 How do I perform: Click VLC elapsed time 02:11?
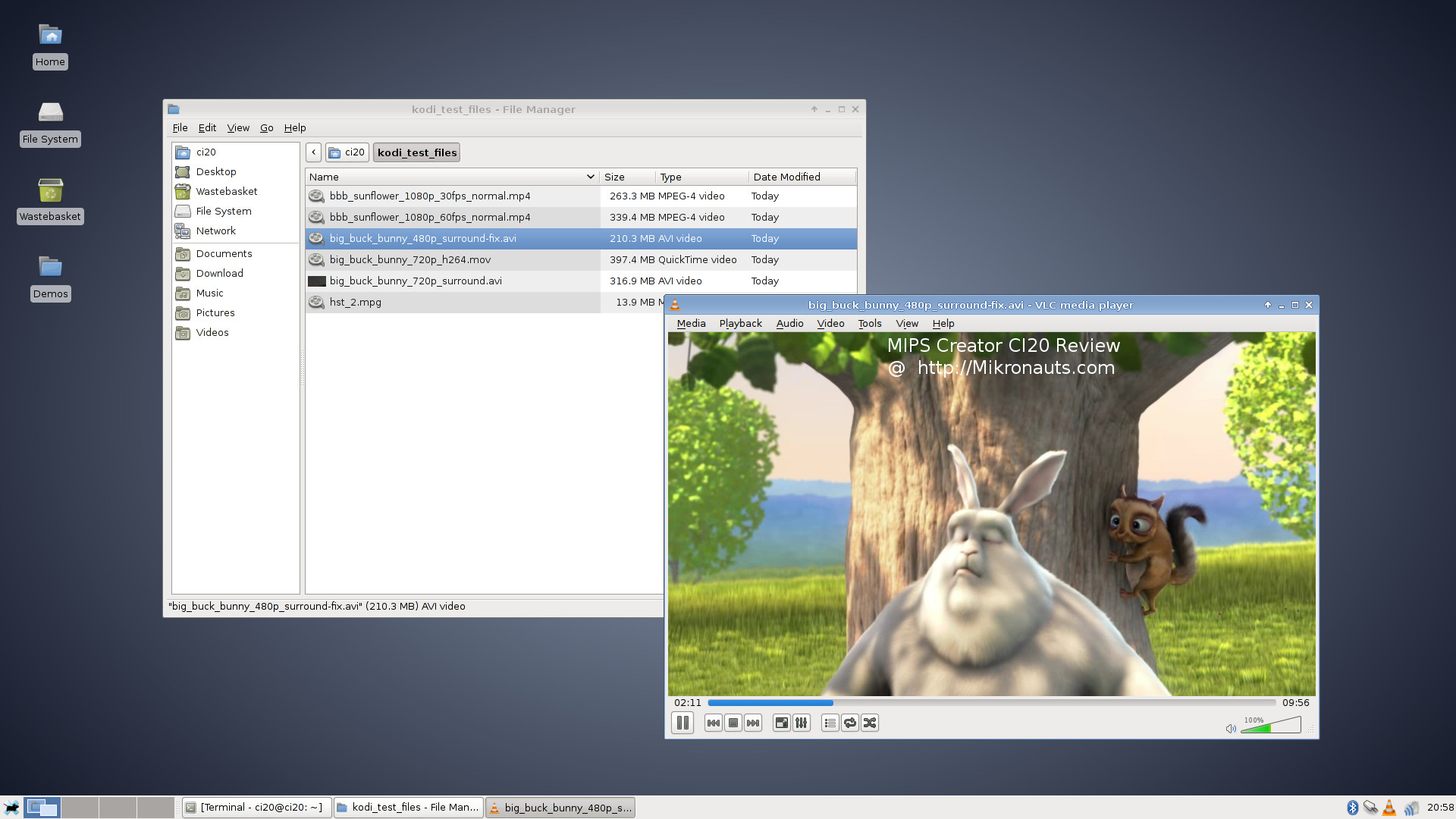(x=687, y=703)
